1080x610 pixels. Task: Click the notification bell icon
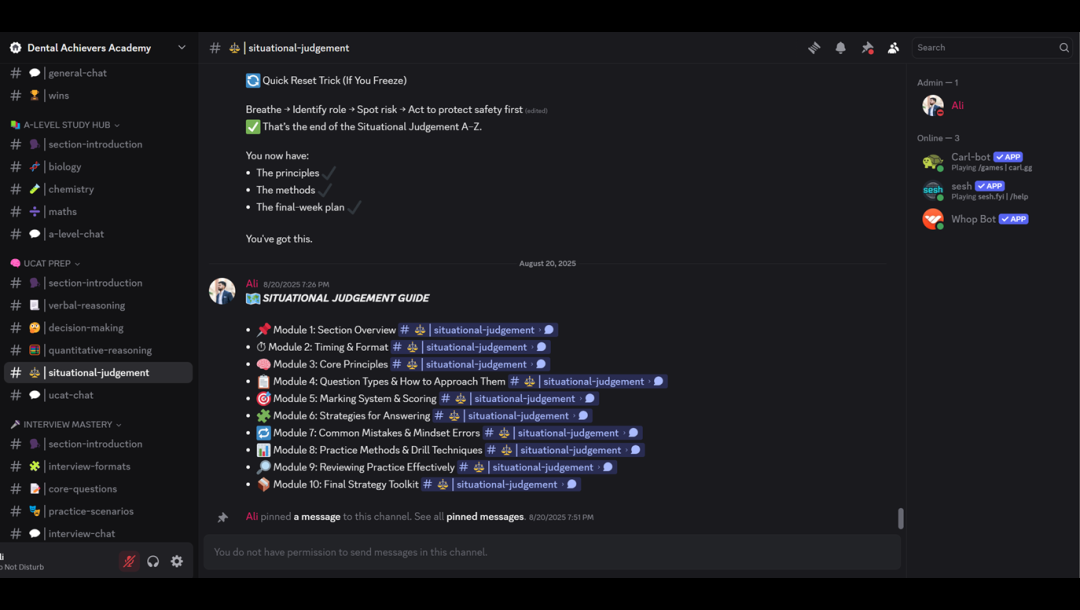pyautogui.click(x=840, y=48)
